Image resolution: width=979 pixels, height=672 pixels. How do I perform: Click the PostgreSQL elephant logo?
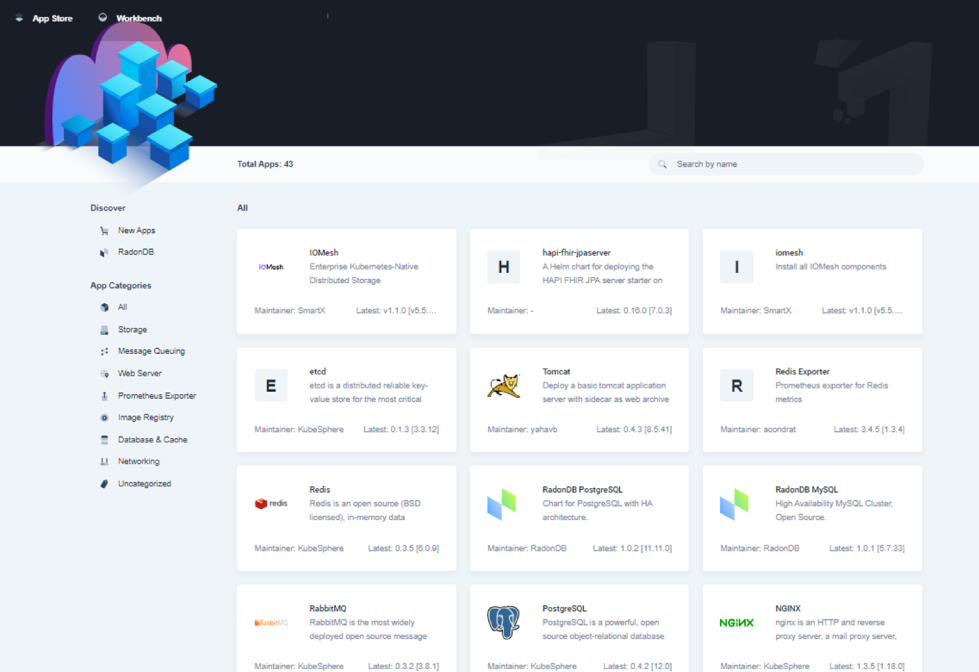click(x=504, y=622)
